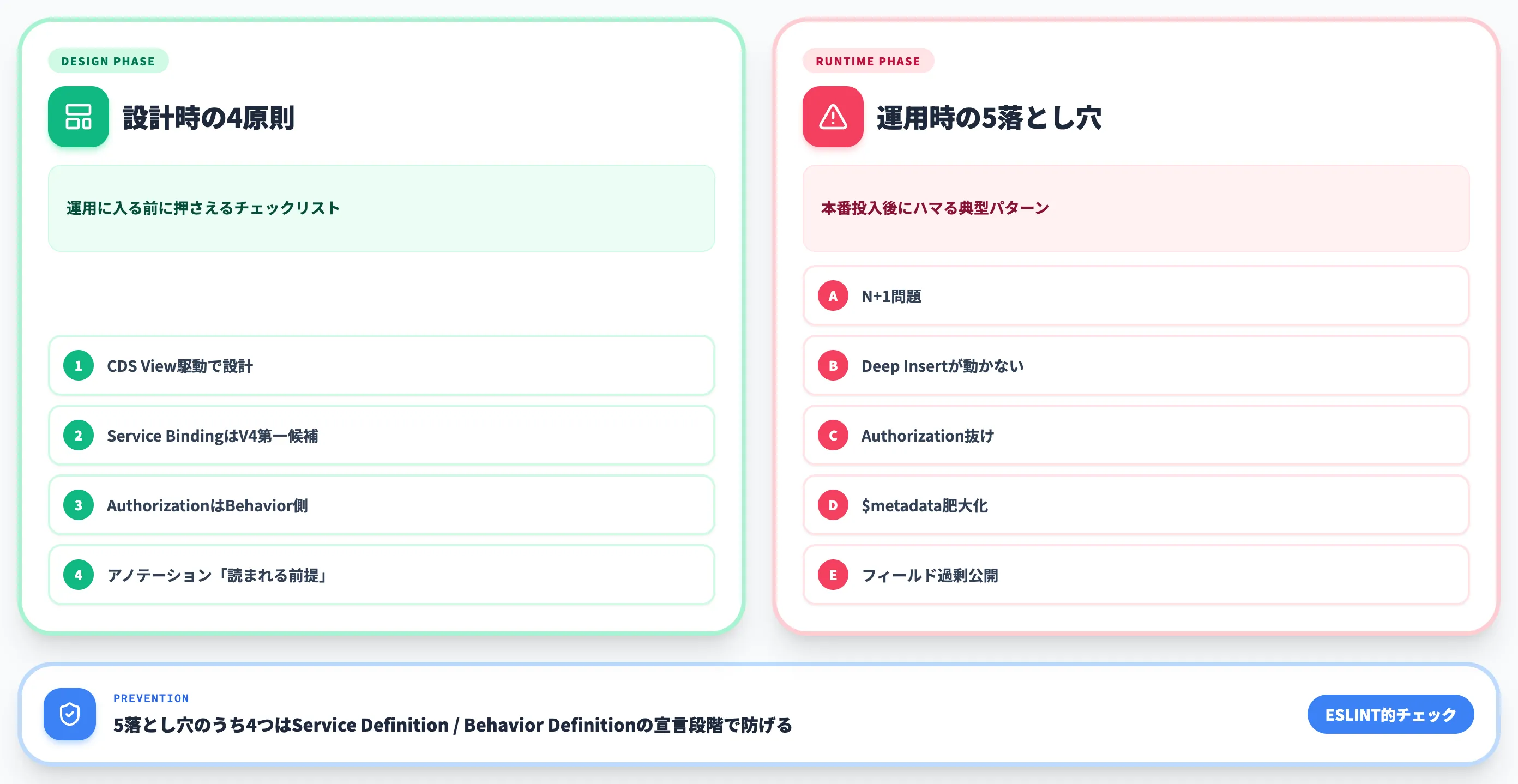
Task: Click the 5落とし穴のうち4つは... prevention sentence
Action: coord(453,725)
